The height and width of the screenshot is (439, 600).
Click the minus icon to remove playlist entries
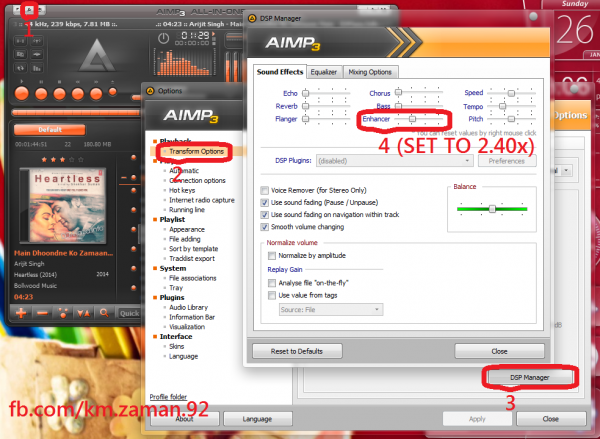(42, 313)
